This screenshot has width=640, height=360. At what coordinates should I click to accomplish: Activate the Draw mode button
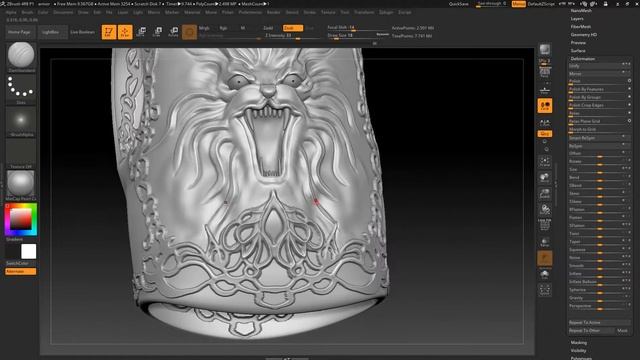click(125, 32)
